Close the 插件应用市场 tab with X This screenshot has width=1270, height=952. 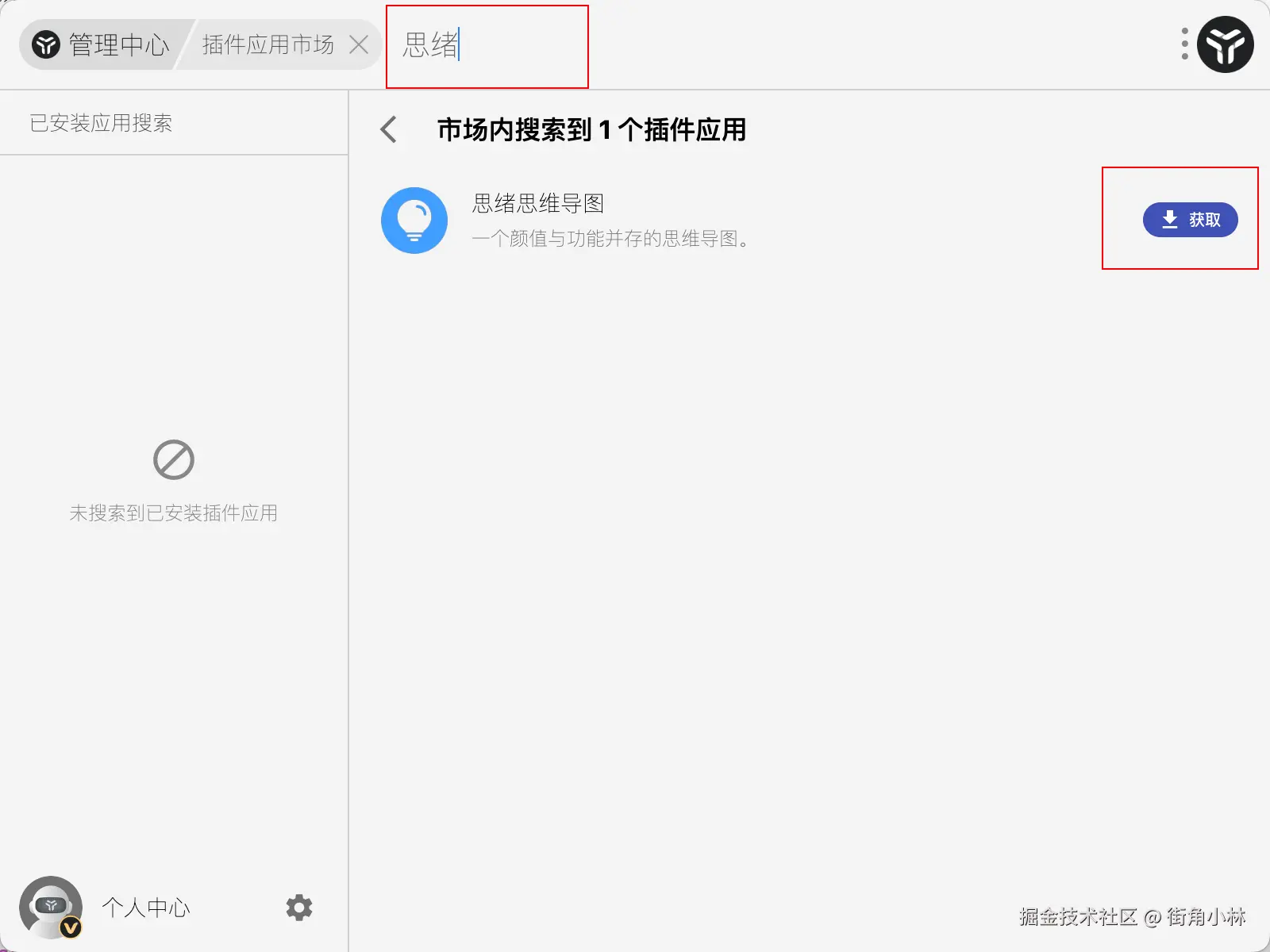(359, 45)
